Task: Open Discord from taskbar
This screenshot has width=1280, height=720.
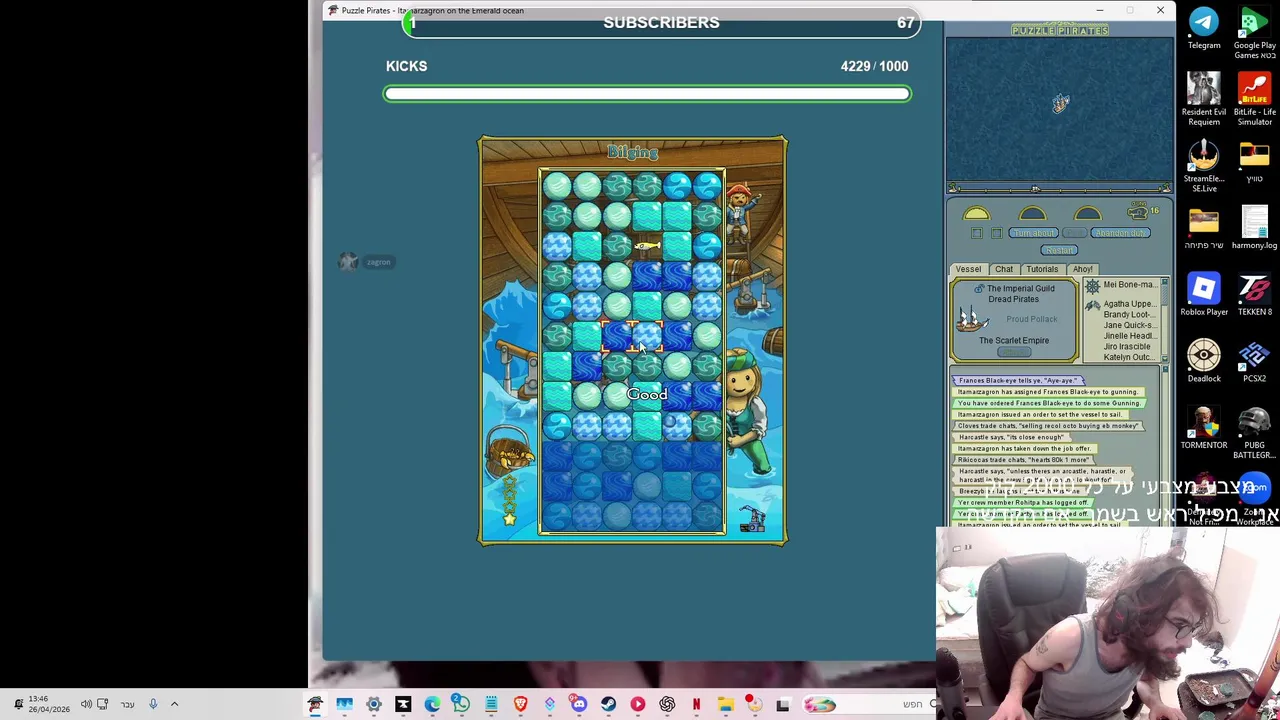Action: coord(579,704)
